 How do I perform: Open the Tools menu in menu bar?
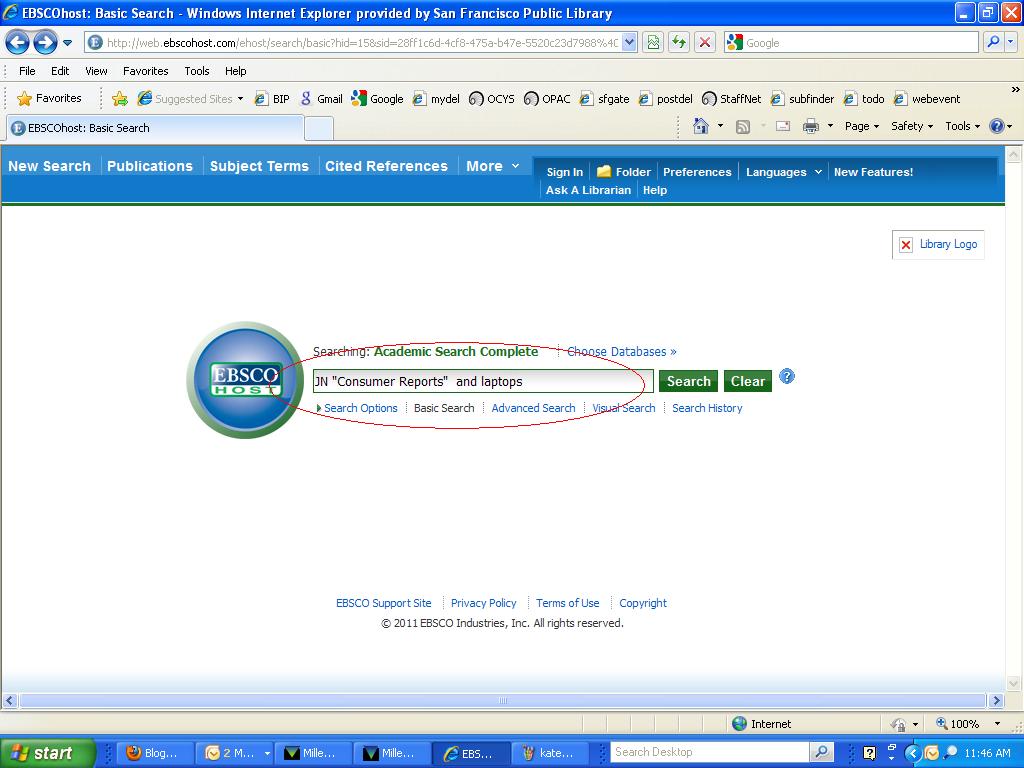pyautogui.click(x=197, y=71)
